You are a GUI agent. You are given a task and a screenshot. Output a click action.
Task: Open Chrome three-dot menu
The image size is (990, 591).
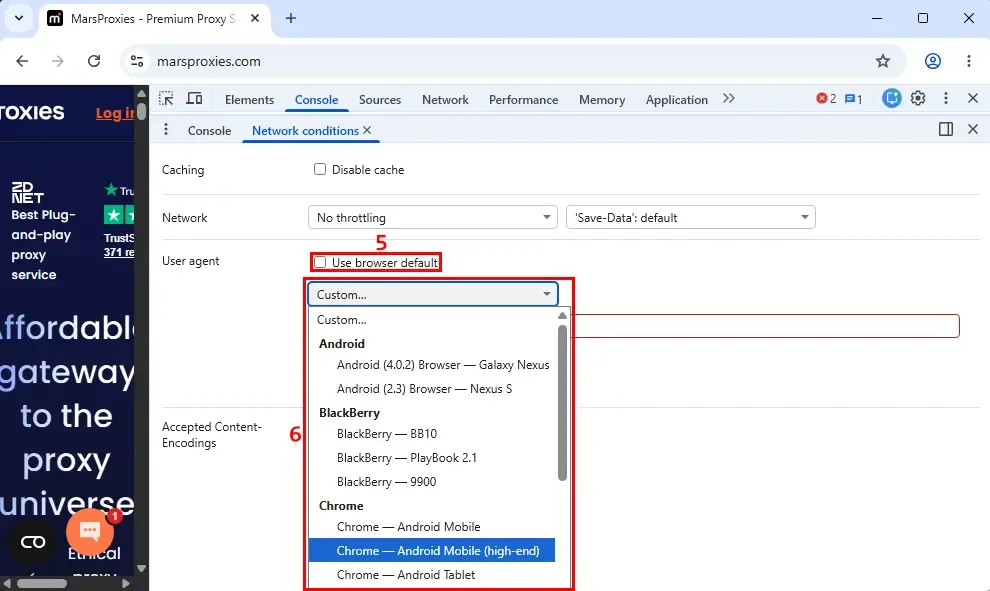969,61
